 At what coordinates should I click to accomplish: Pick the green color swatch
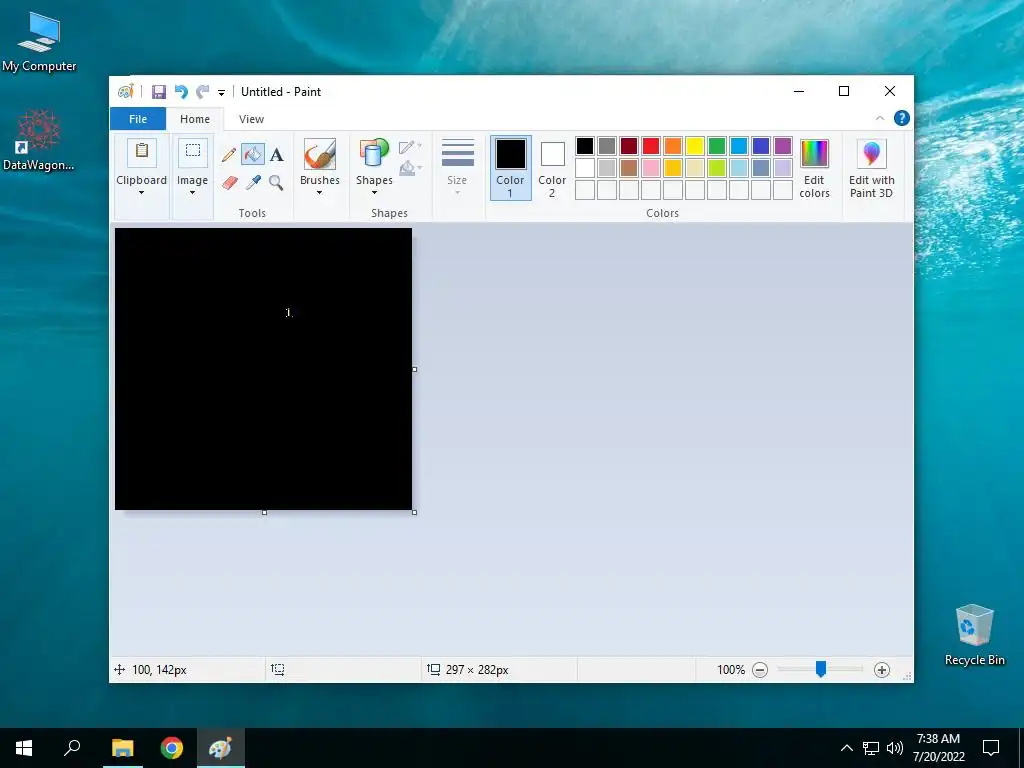(717, 146)
